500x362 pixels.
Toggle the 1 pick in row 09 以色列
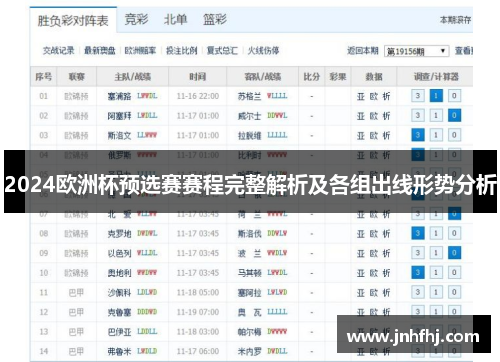436,253
